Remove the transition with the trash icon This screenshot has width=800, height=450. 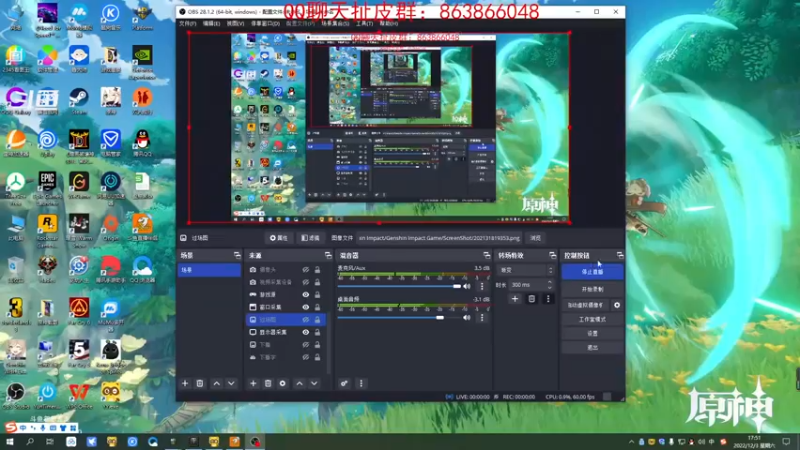tap(532, 299)
